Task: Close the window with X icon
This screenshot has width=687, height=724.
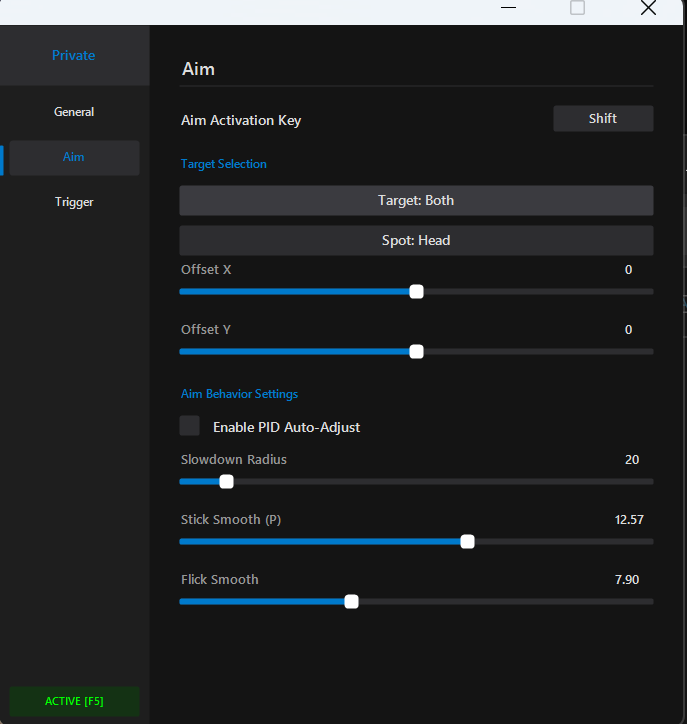Action: 648,8
